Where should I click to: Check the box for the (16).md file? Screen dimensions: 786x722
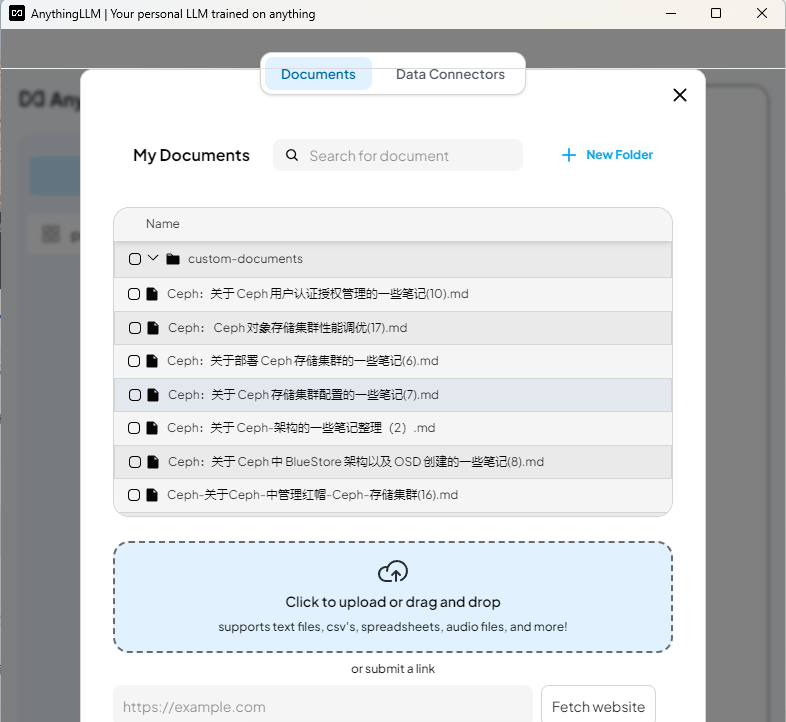point(134,495)
